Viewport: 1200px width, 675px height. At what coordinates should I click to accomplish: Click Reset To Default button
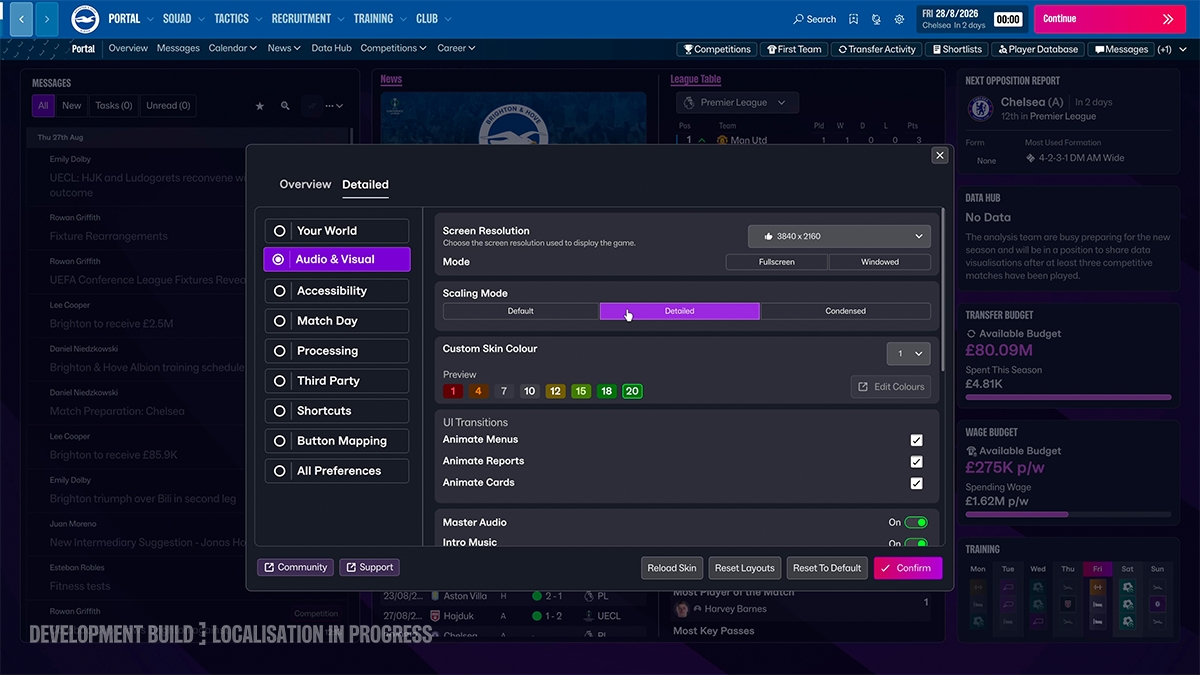coord(827,568)
